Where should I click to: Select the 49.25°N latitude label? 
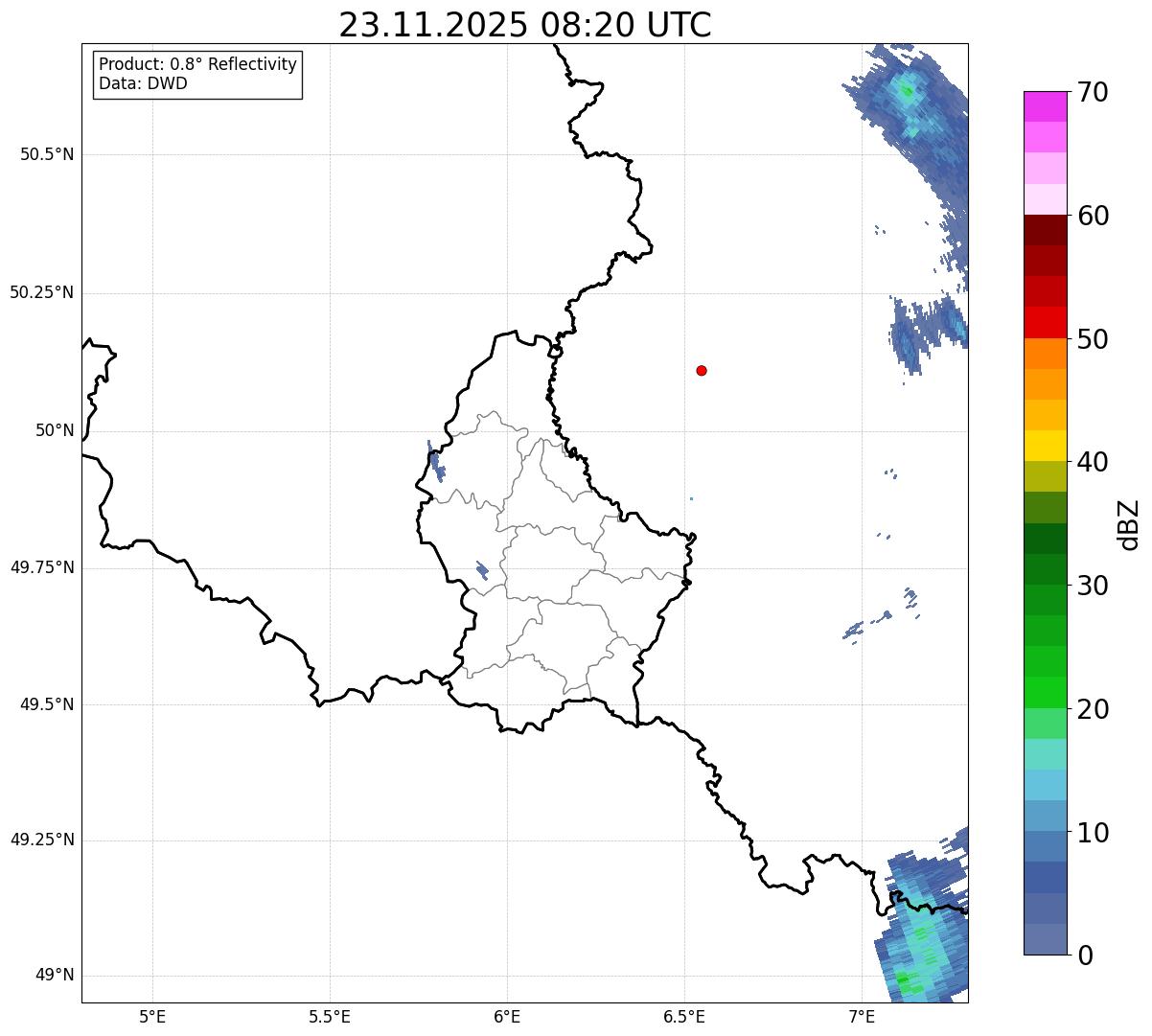[x=42, y=840]
